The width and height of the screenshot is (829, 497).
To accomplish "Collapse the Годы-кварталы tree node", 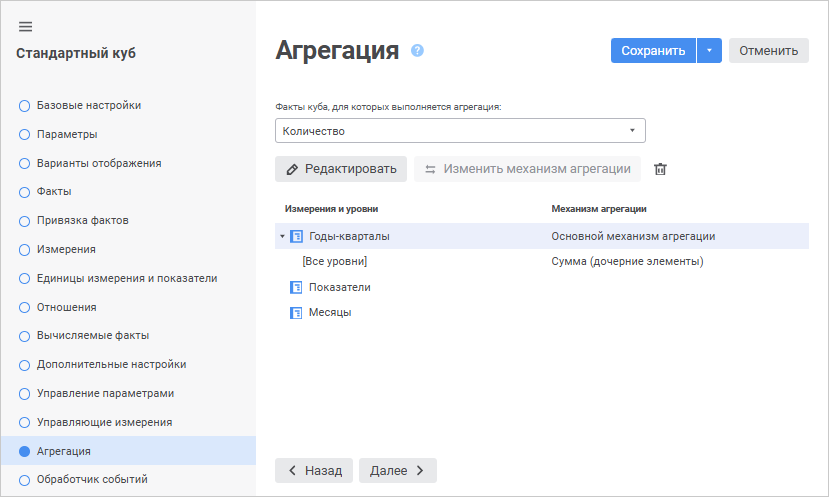I will [282, 237].
